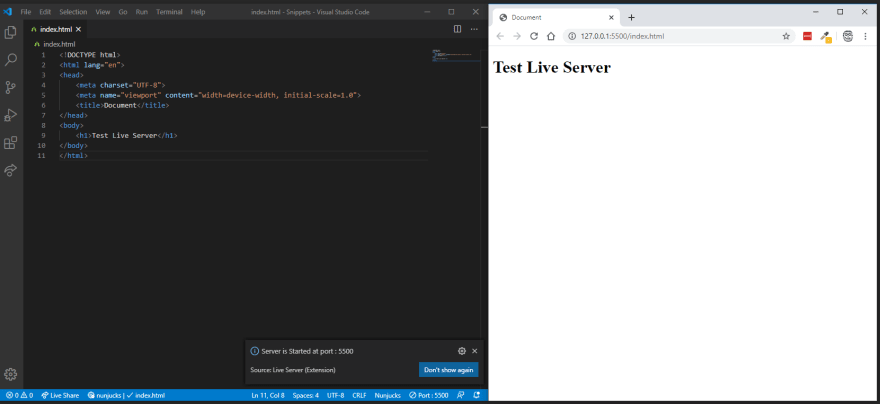Select the Document tab in Chrome
Image resolution: width=880 pixels, height=404 pixels.
click(556, 17)
